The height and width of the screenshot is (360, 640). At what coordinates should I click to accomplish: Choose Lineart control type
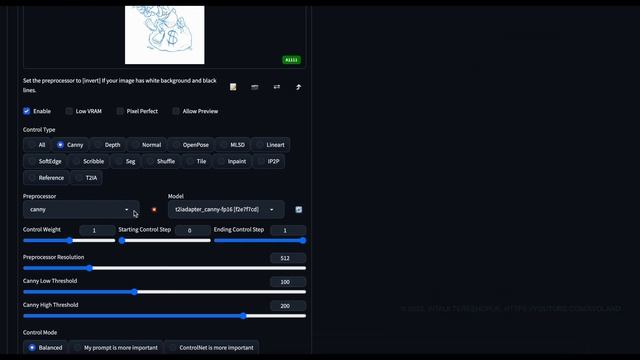[271, 145]
